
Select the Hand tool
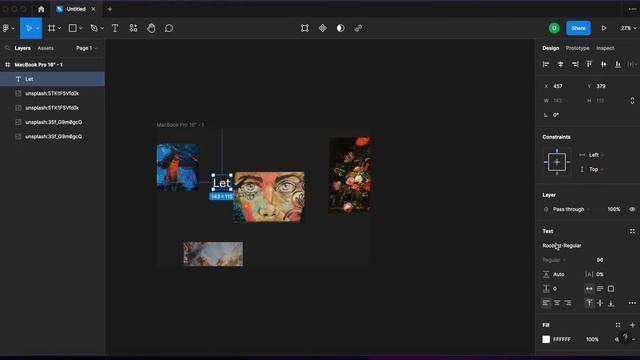point(151,28)
